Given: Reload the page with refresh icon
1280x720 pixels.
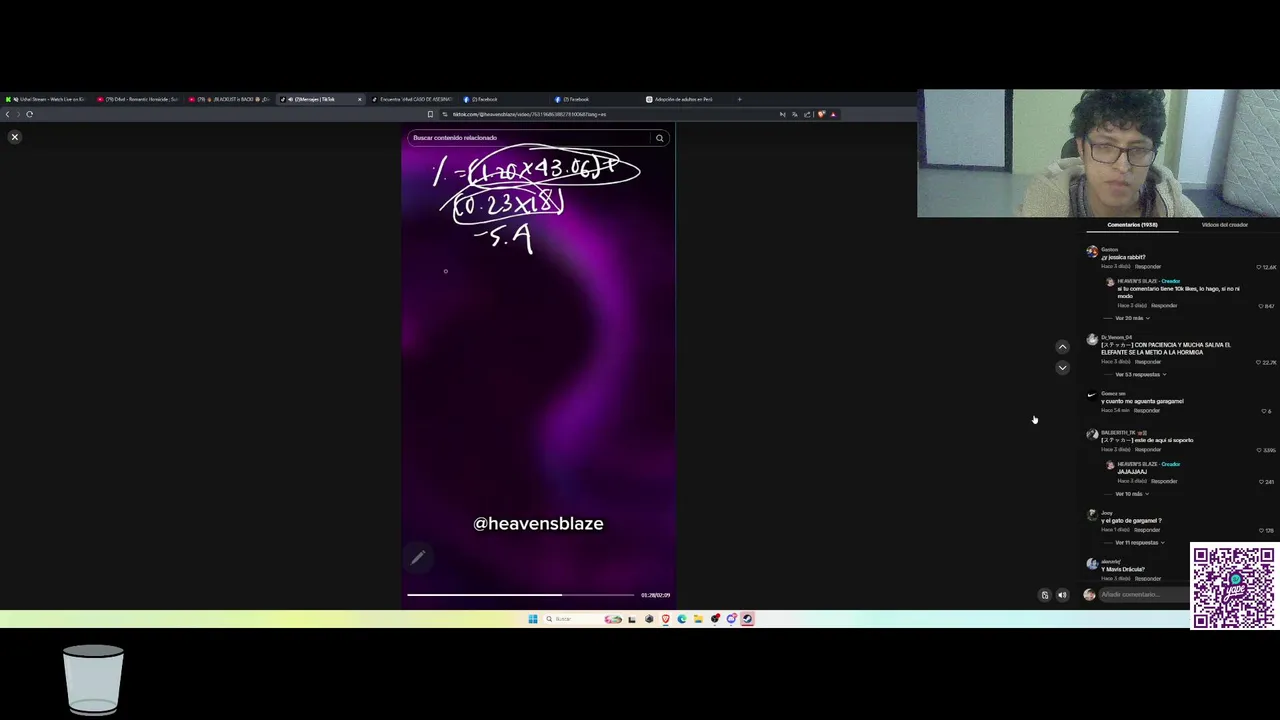Looking at the screenshot, I should click(x=29, y=114).
